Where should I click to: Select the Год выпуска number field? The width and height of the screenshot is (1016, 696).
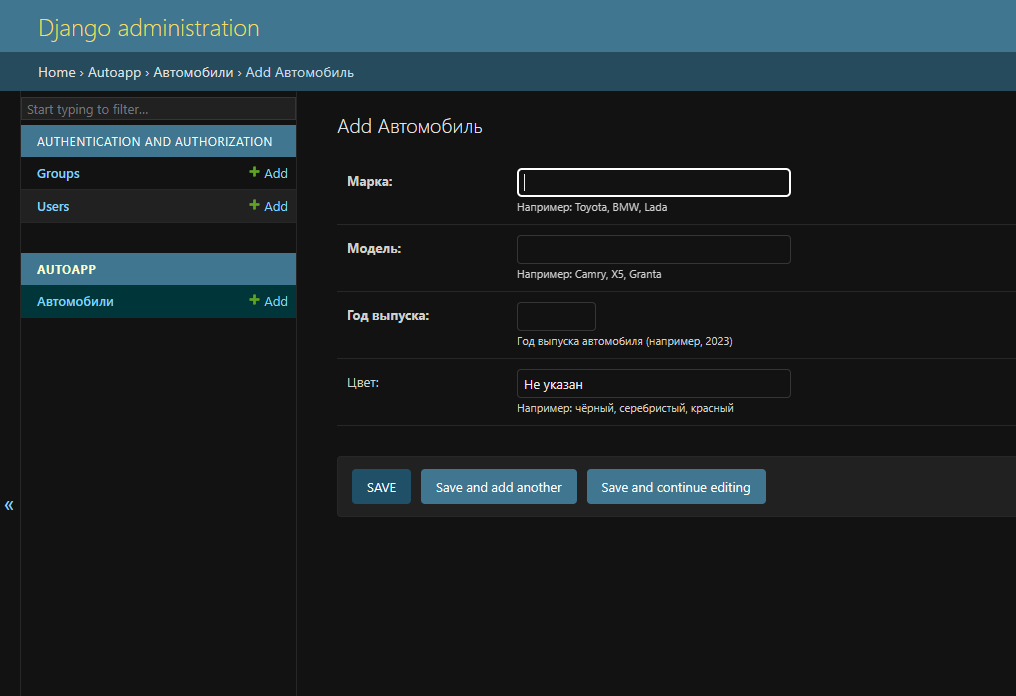click(x=555, y=317)
